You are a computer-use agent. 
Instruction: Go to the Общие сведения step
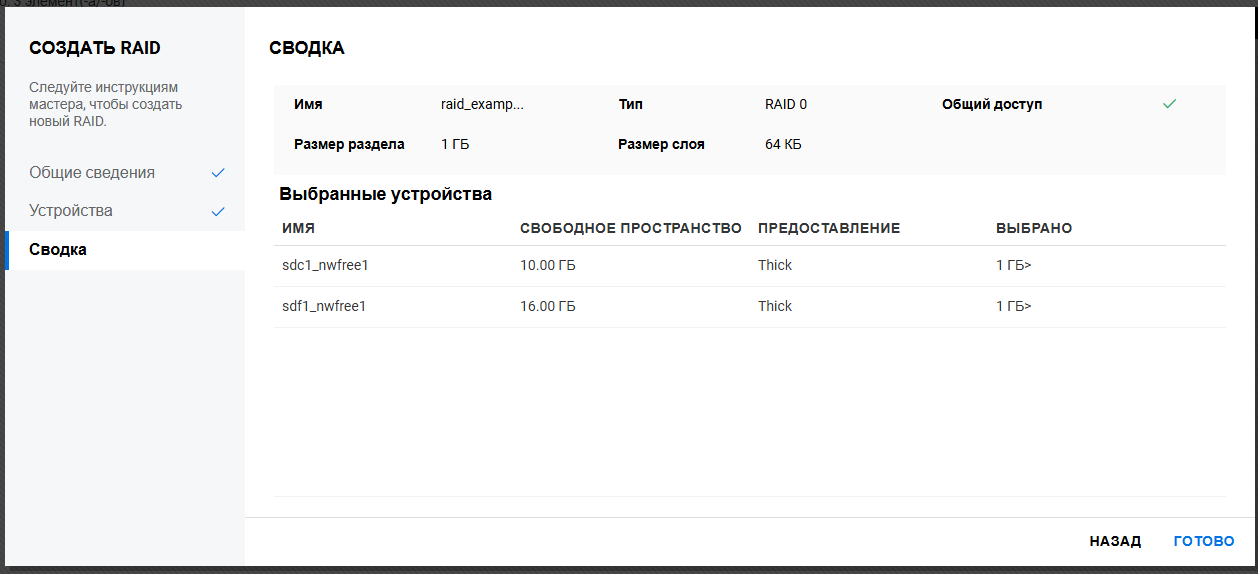tap(92, 173)
